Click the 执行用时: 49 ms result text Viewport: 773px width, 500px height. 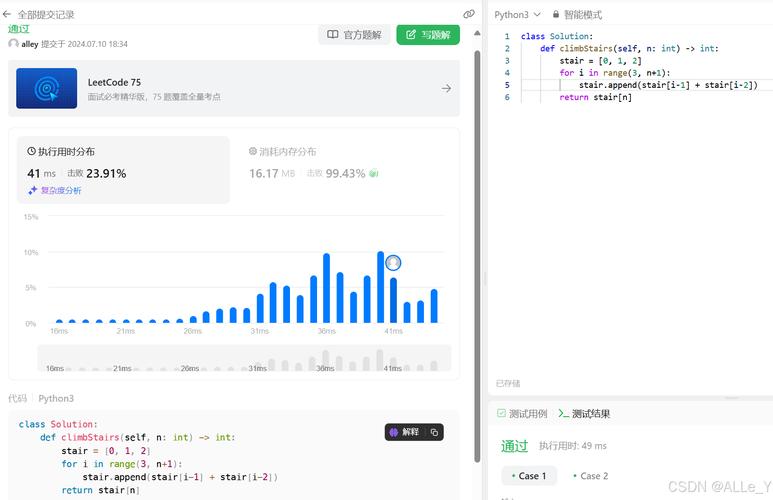pyautogui.click(x=572, y=446)
